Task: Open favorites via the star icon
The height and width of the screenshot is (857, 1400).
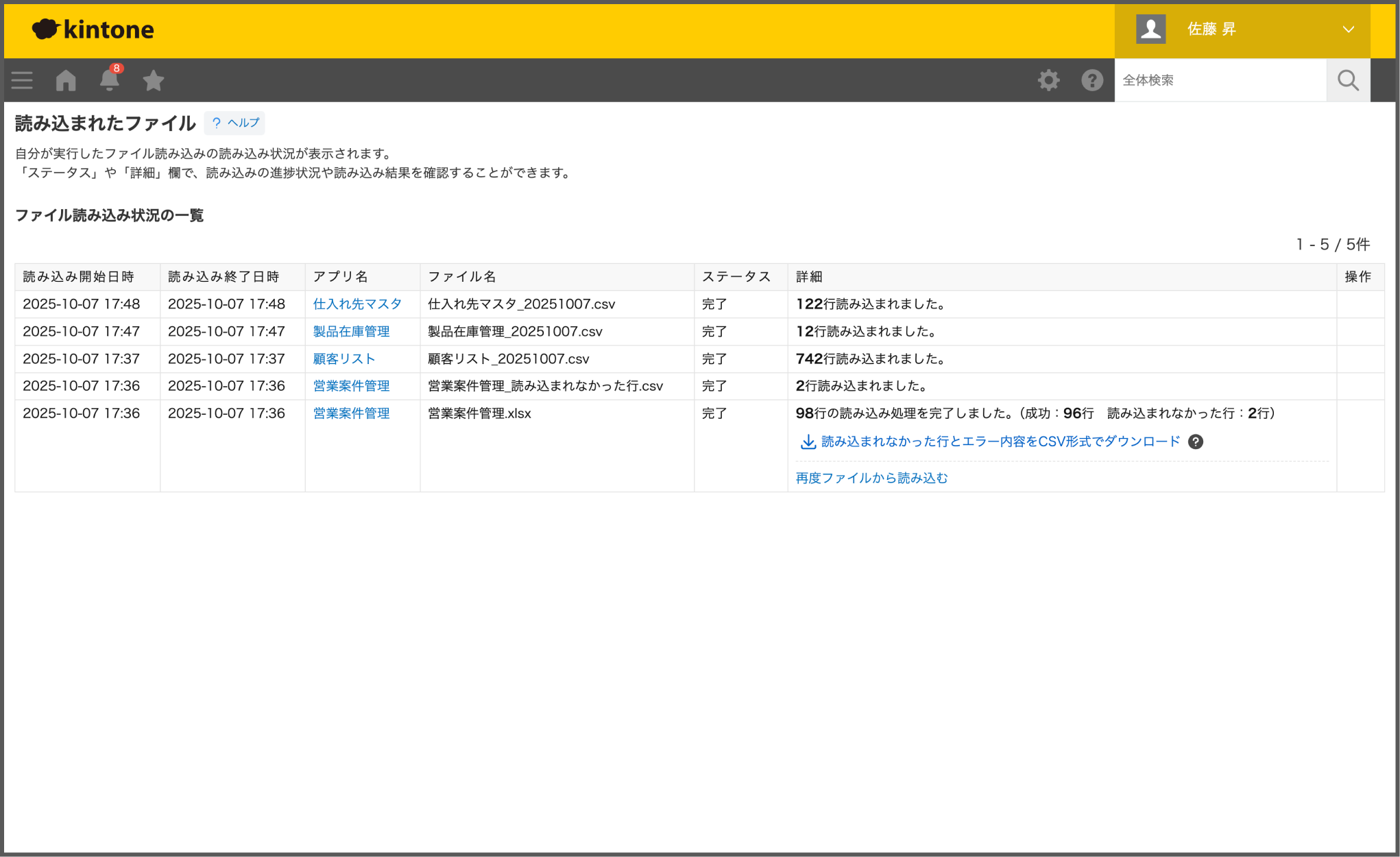Action: [153, 80]
